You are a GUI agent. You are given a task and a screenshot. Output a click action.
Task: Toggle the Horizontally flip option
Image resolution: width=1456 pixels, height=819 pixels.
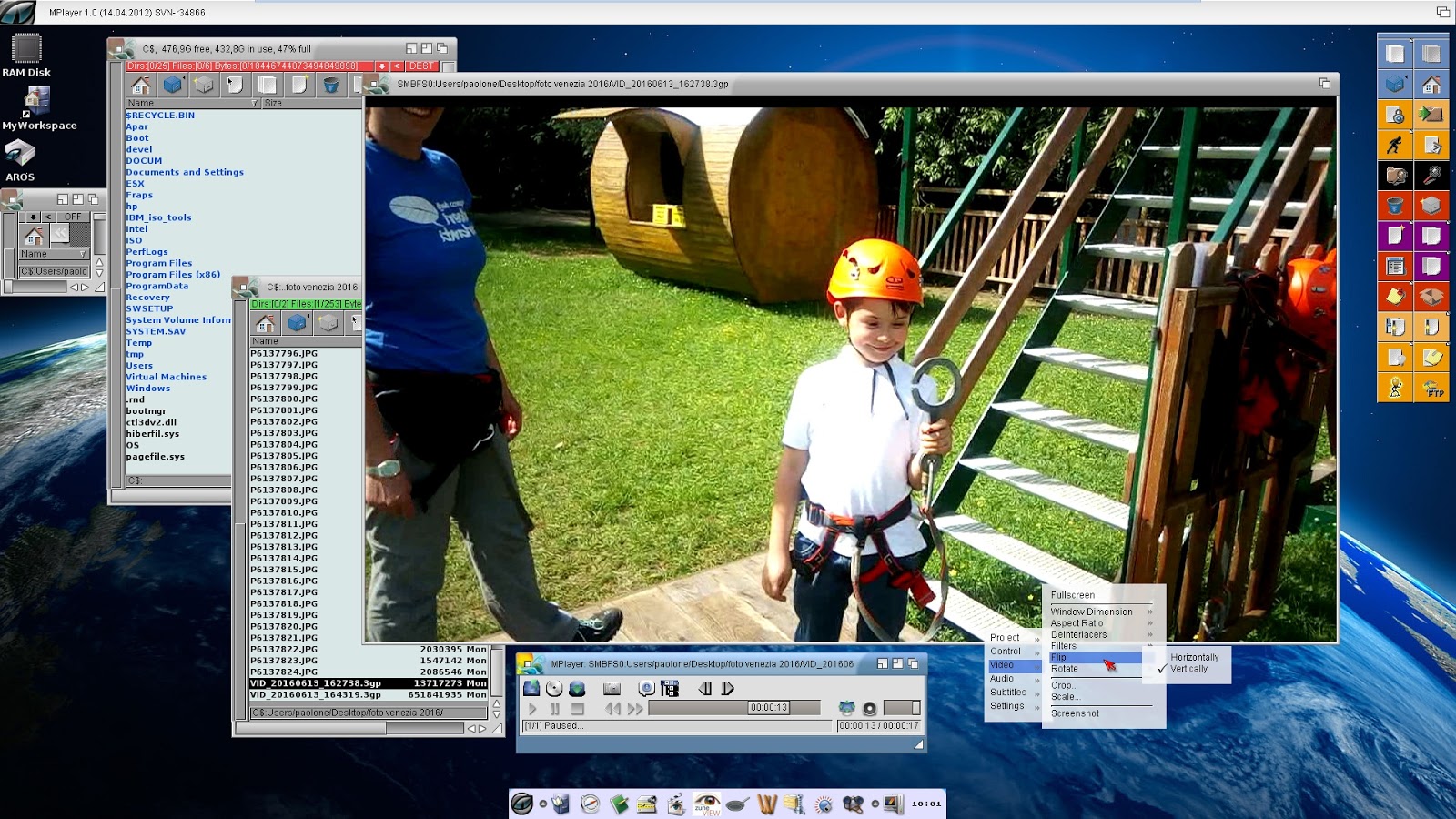tap(1194, 657)
